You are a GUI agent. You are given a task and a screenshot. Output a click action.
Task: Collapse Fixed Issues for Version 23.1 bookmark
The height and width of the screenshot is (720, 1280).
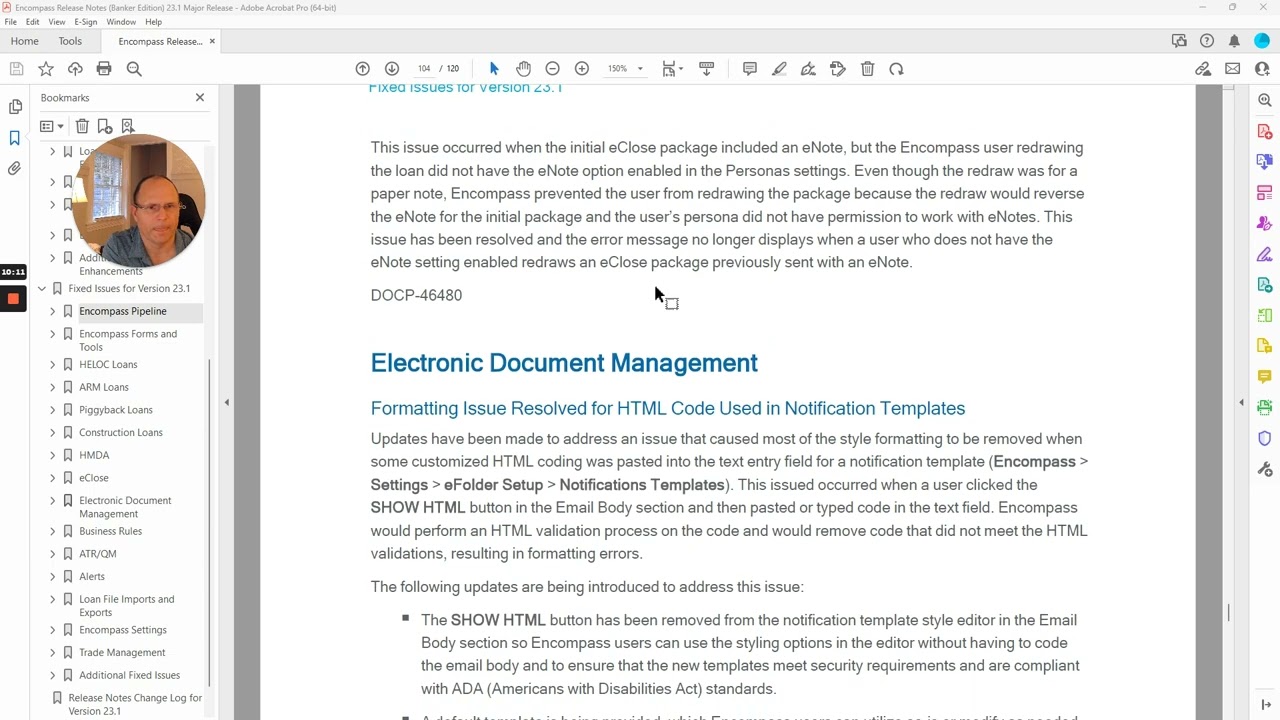(42, 289)
